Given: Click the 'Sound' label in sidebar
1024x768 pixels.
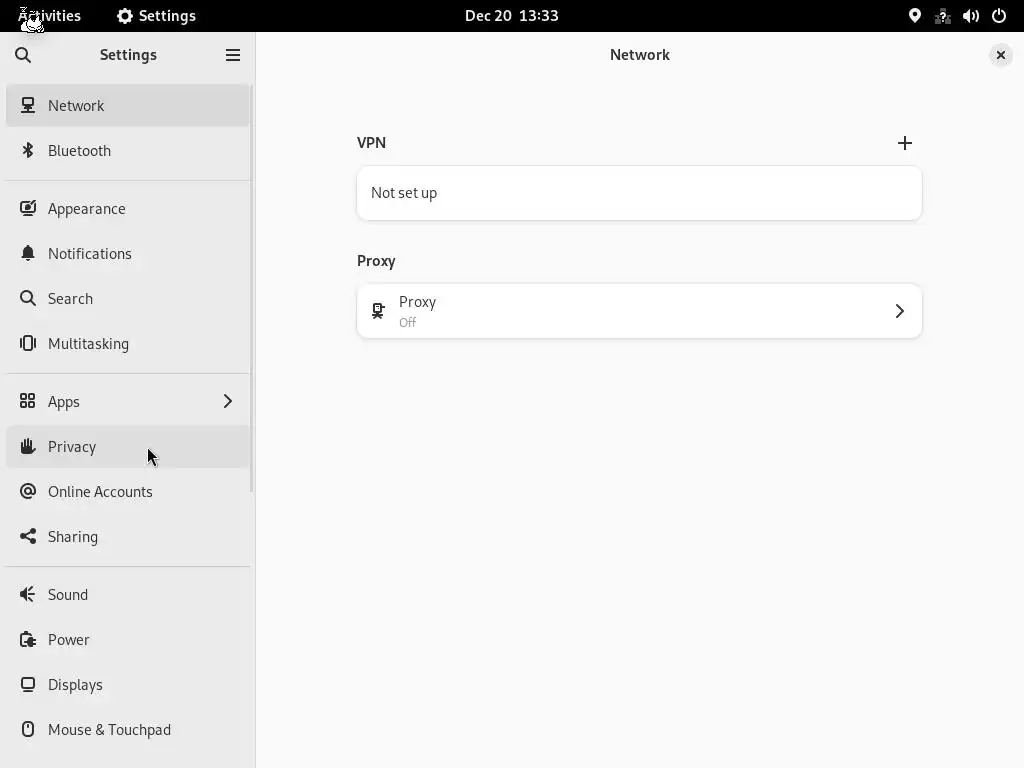Looking at the screenshot, I should coord(68,594).
